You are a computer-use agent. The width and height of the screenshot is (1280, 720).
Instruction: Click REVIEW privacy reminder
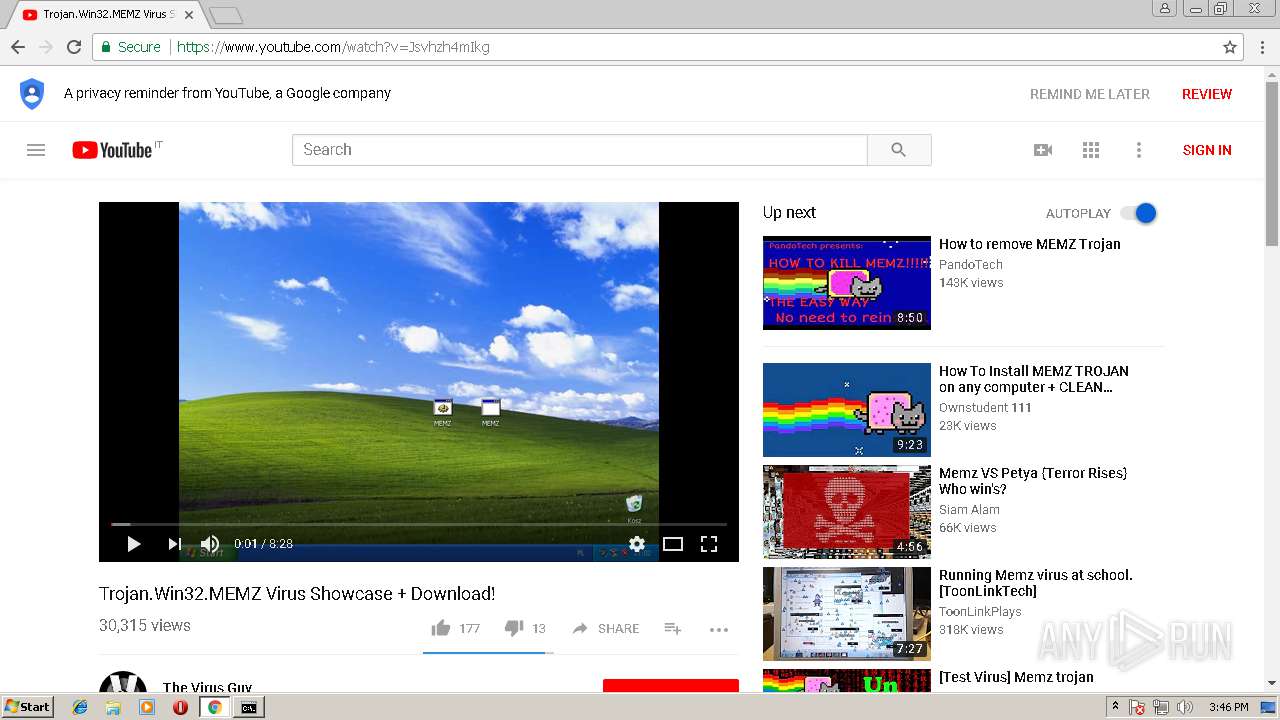point(1207,94)
